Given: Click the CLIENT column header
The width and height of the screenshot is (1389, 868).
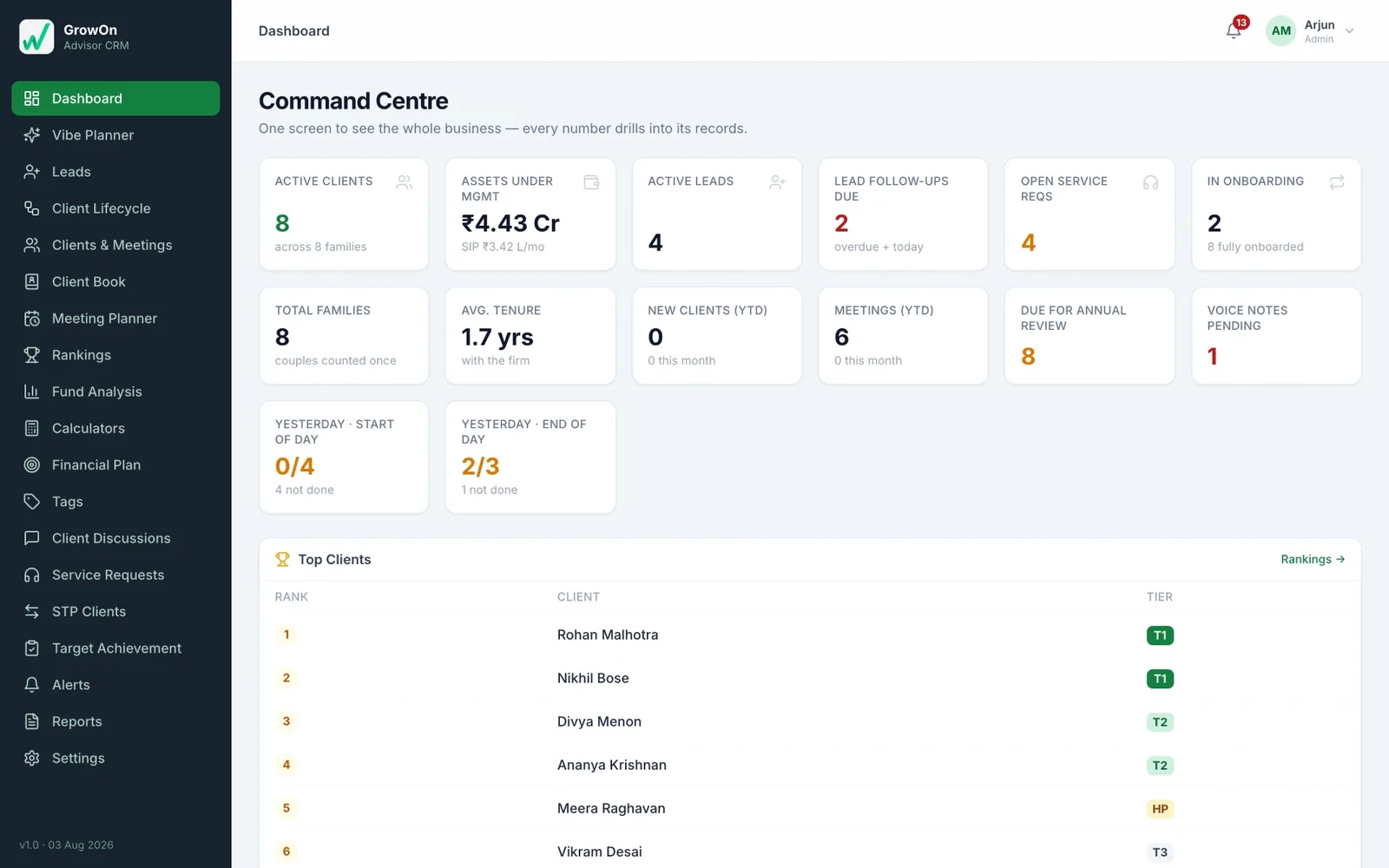Looking at the screenshot, I should point(578,597).
